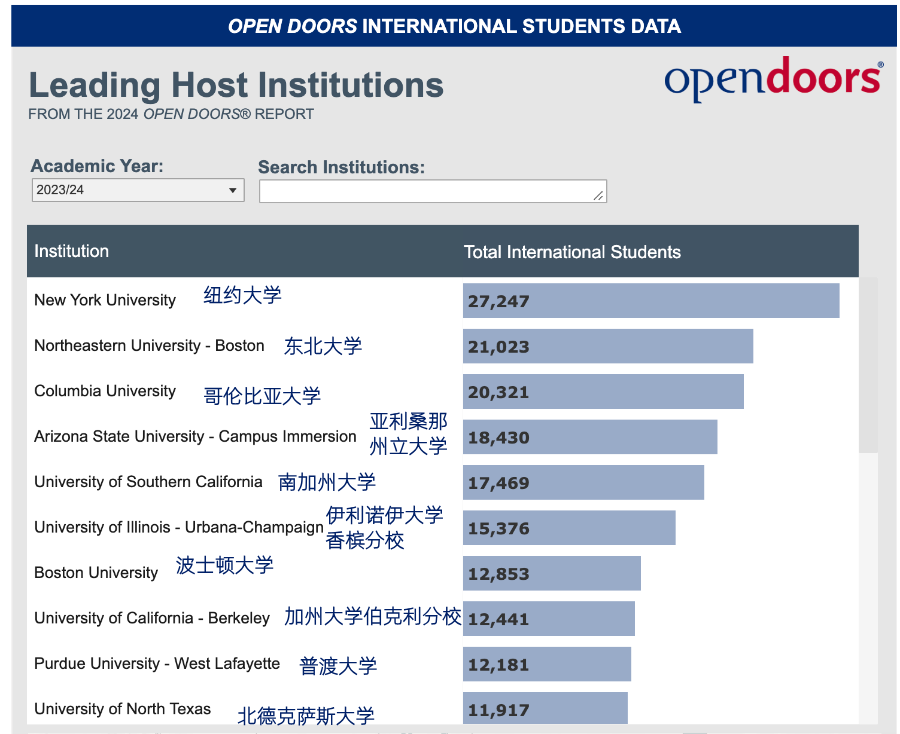Select Arizona State University - Campus Immersion label
Screen dimensions: 900x734
pyautogui.click(x=195, y=436)
